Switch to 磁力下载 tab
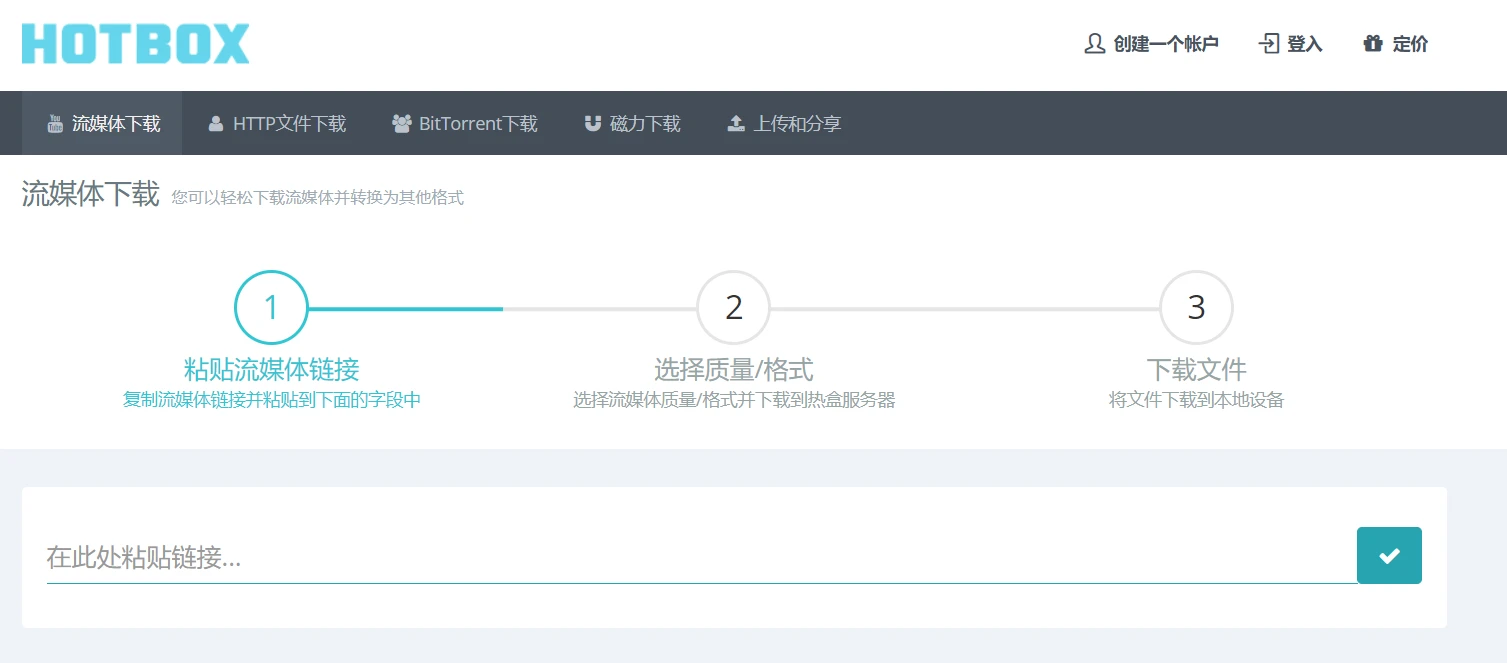Screen dimensions: 1507x663 [x=633, y=123]
